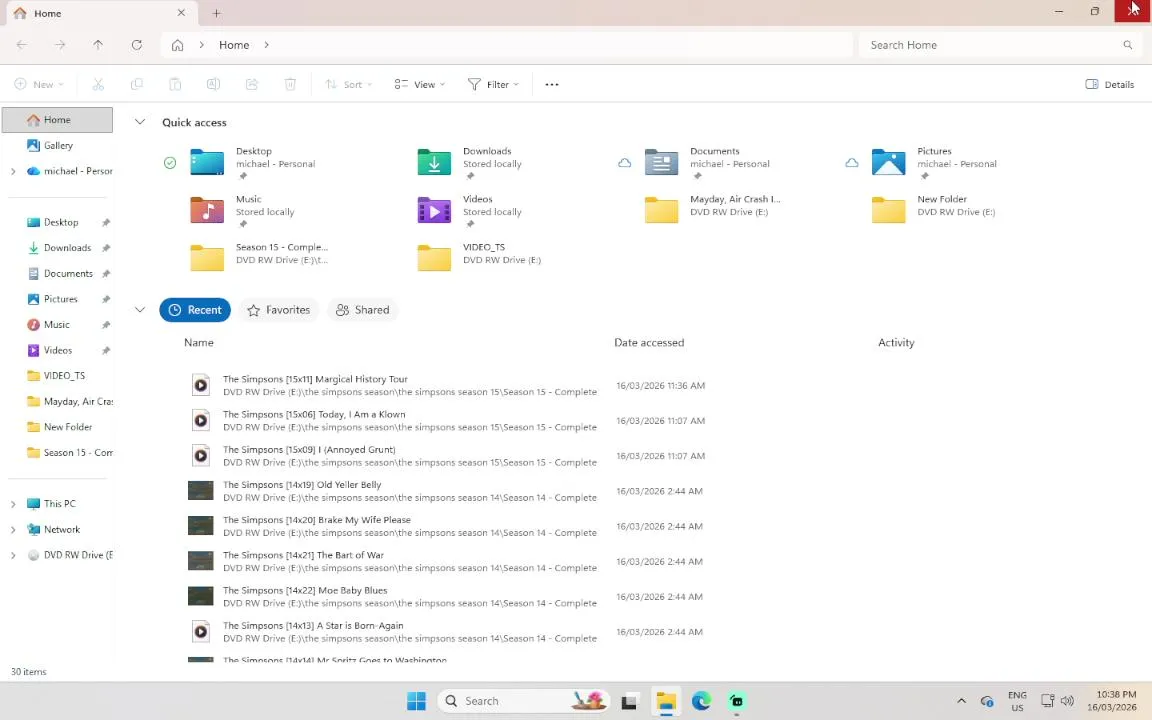
Task: Open Marge's Magical History Tour video file
Action: click(x=393, y=385)
